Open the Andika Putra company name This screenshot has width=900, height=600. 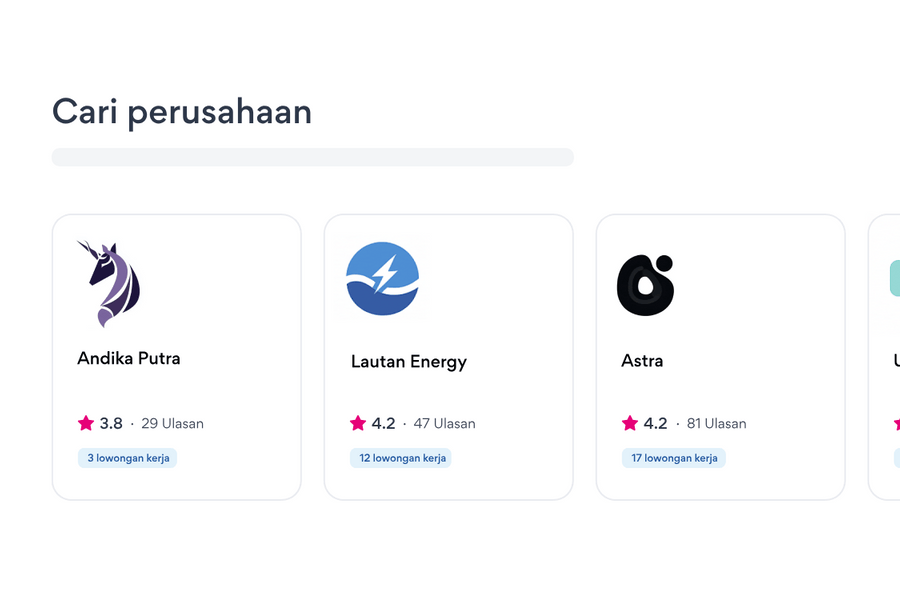(129, 358)
